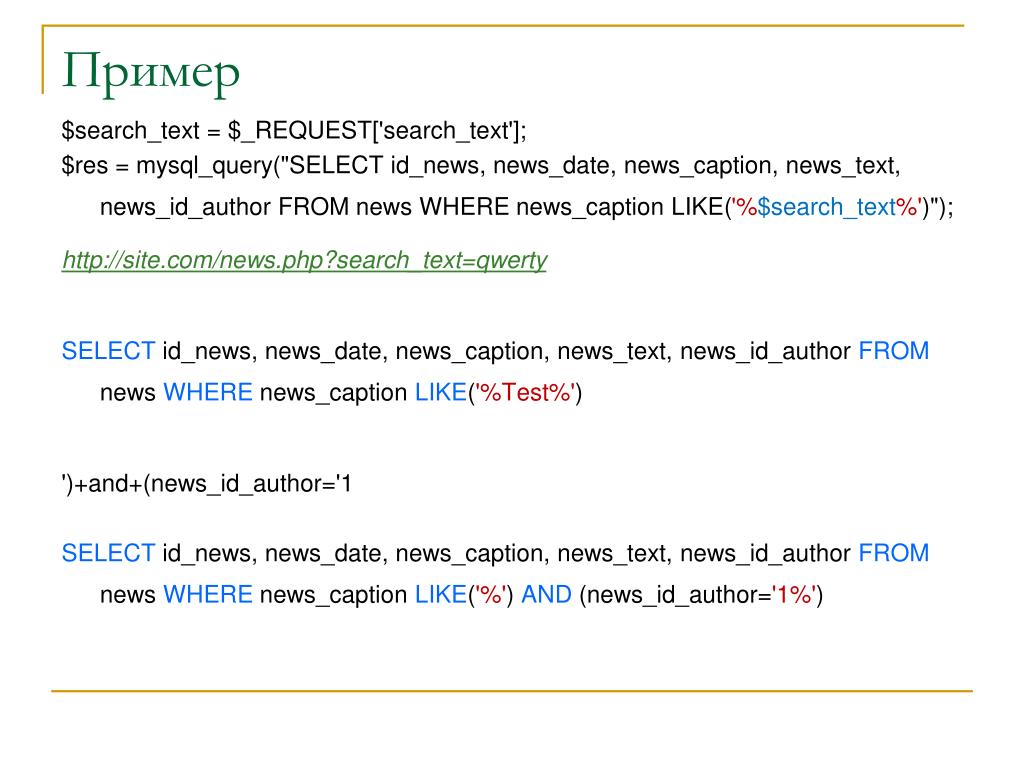Click the line starting with "$res = mysql_query"
This screenshot has width=1024, height=768.
pyautogui.click(x=481, y=166)
